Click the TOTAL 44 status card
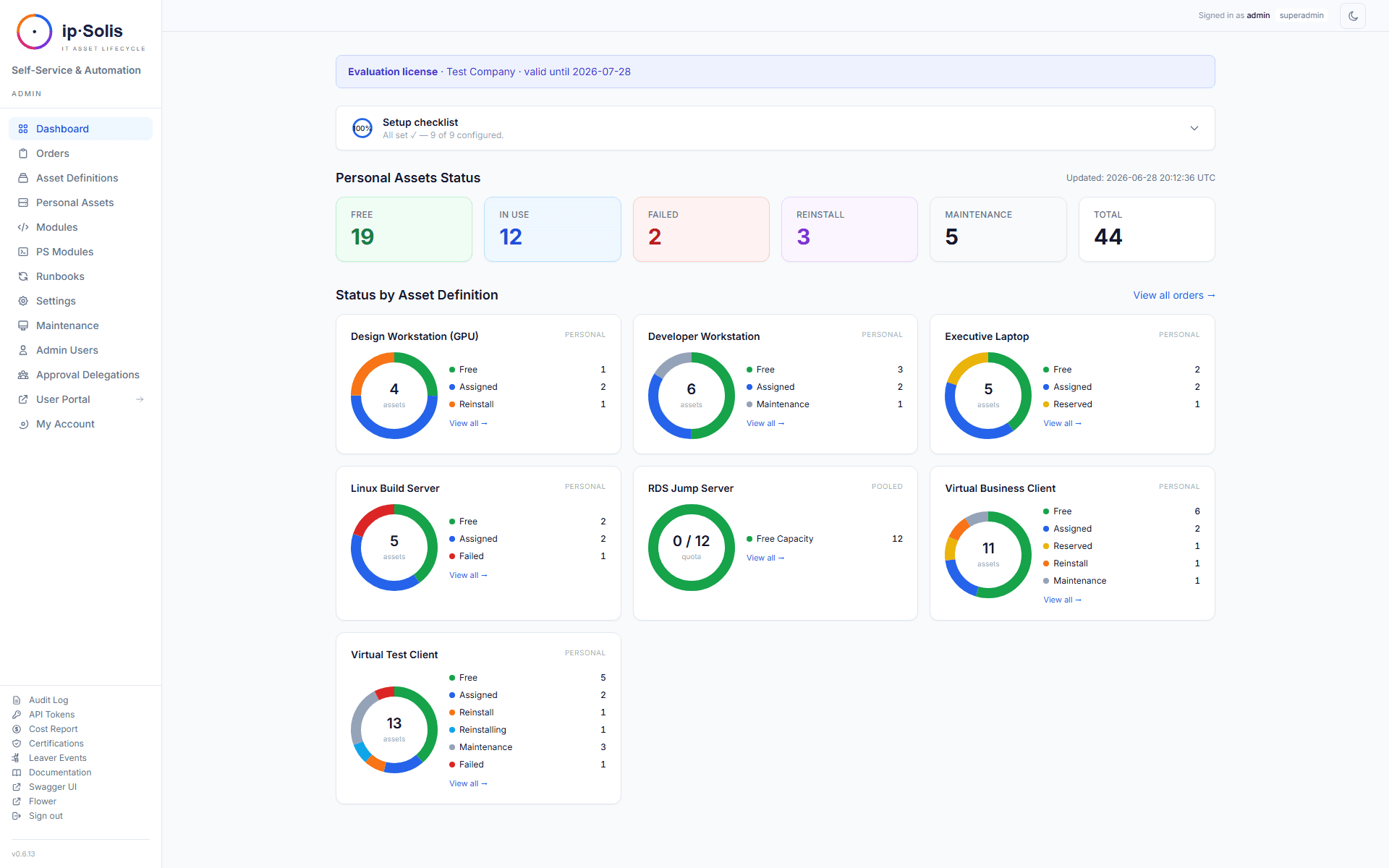 [x=1147, y=229]
